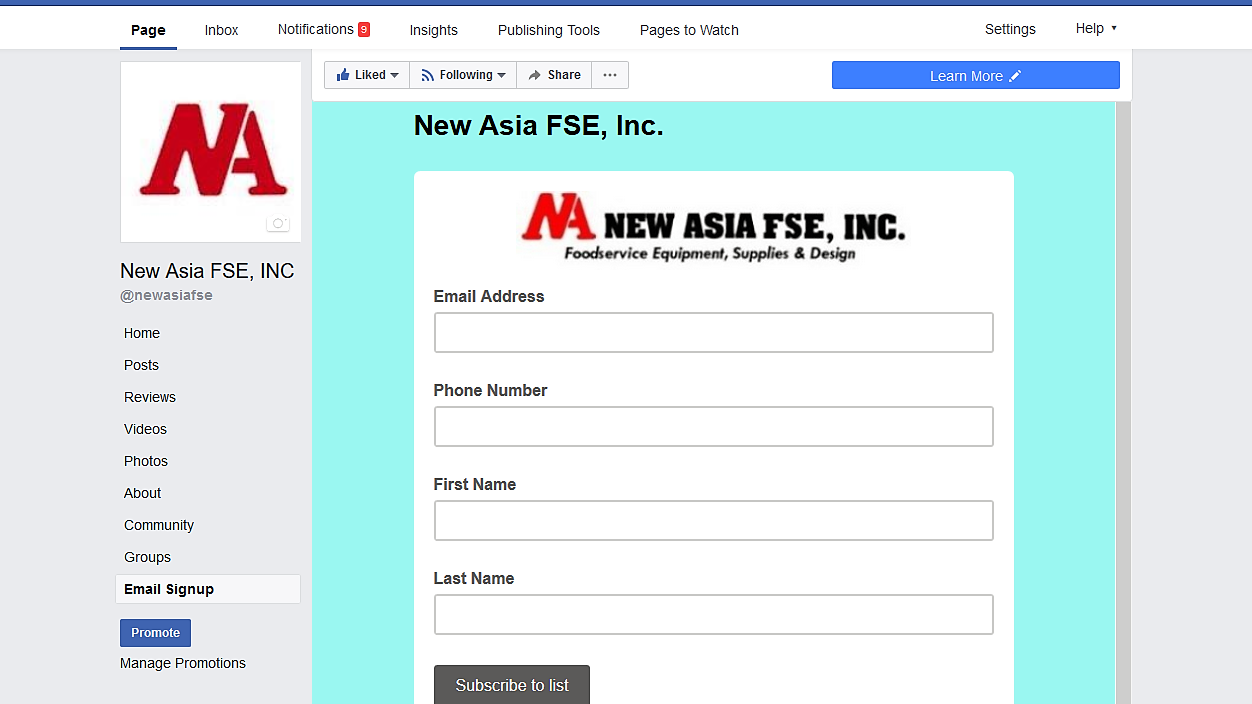Click the blue Promote button
Viewport: 1252px width, 704px height.
(155, 633)
